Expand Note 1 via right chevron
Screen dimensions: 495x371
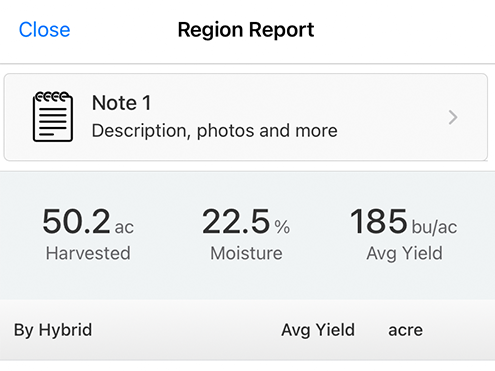coord(453,117)
